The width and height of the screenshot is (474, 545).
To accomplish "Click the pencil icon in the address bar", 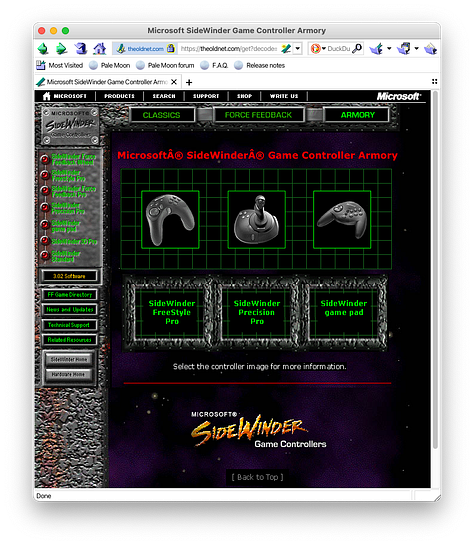I will point(286,49).
